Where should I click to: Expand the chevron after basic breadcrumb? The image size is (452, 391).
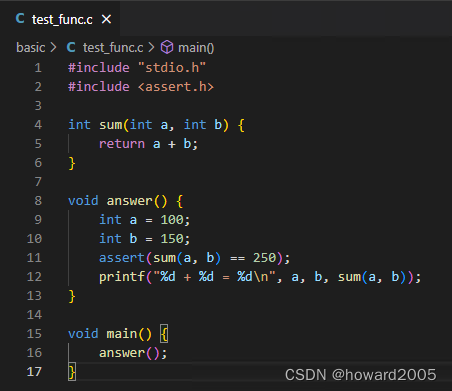point(53,47)
